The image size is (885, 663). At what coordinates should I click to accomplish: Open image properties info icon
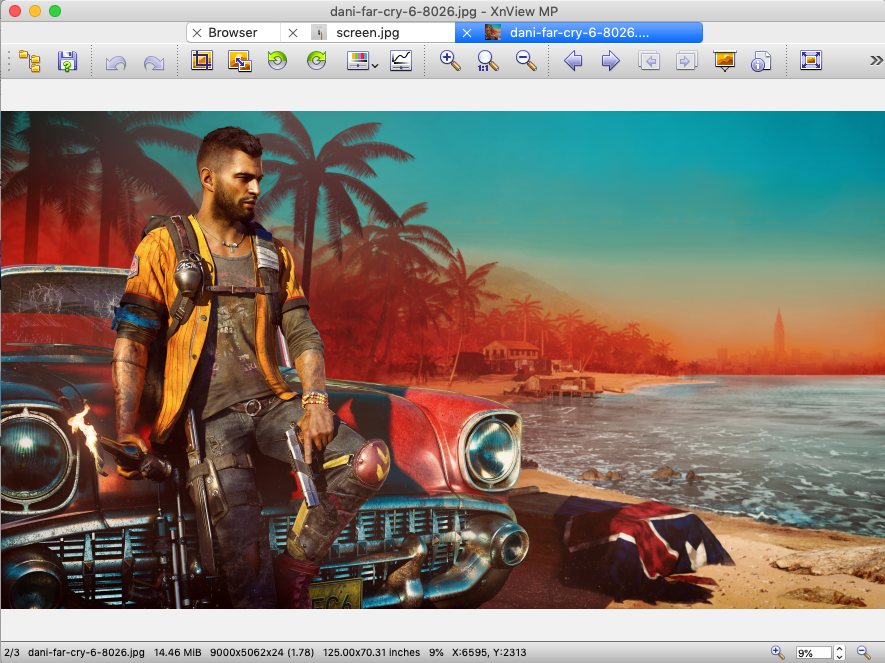(x=761, y=61)
